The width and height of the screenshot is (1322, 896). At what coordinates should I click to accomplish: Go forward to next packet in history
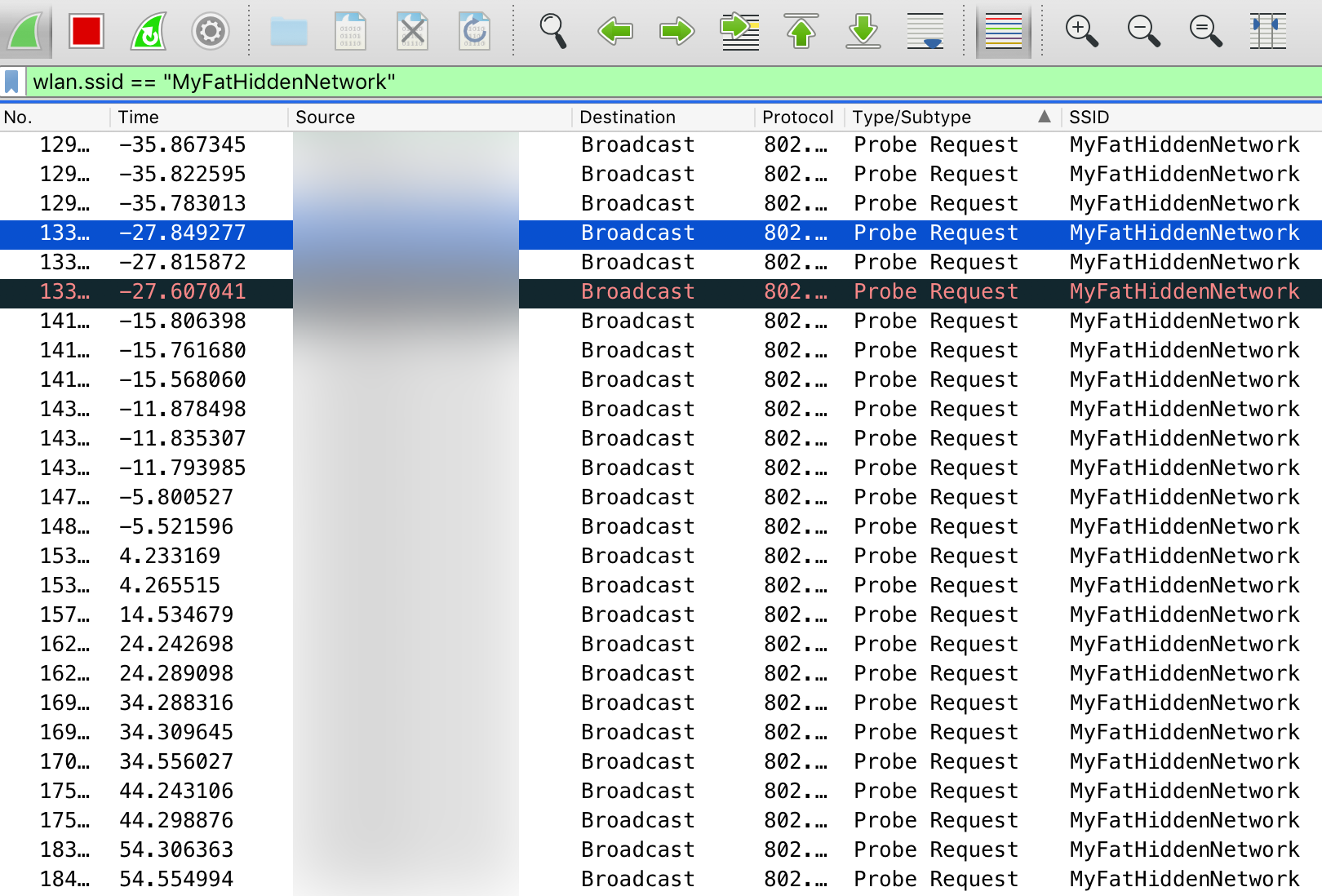677,31
